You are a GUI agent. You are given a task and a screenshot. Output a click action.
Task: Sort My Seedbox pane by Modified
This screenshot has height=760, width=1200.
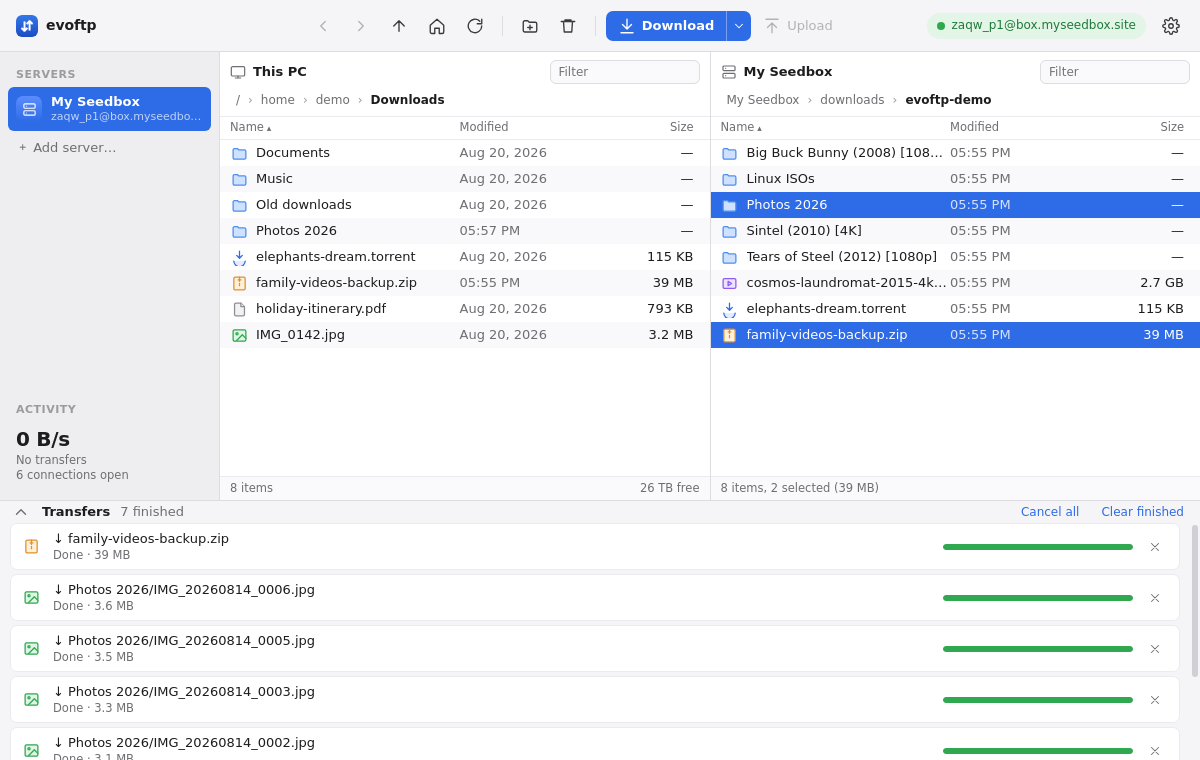click(974, 127)
